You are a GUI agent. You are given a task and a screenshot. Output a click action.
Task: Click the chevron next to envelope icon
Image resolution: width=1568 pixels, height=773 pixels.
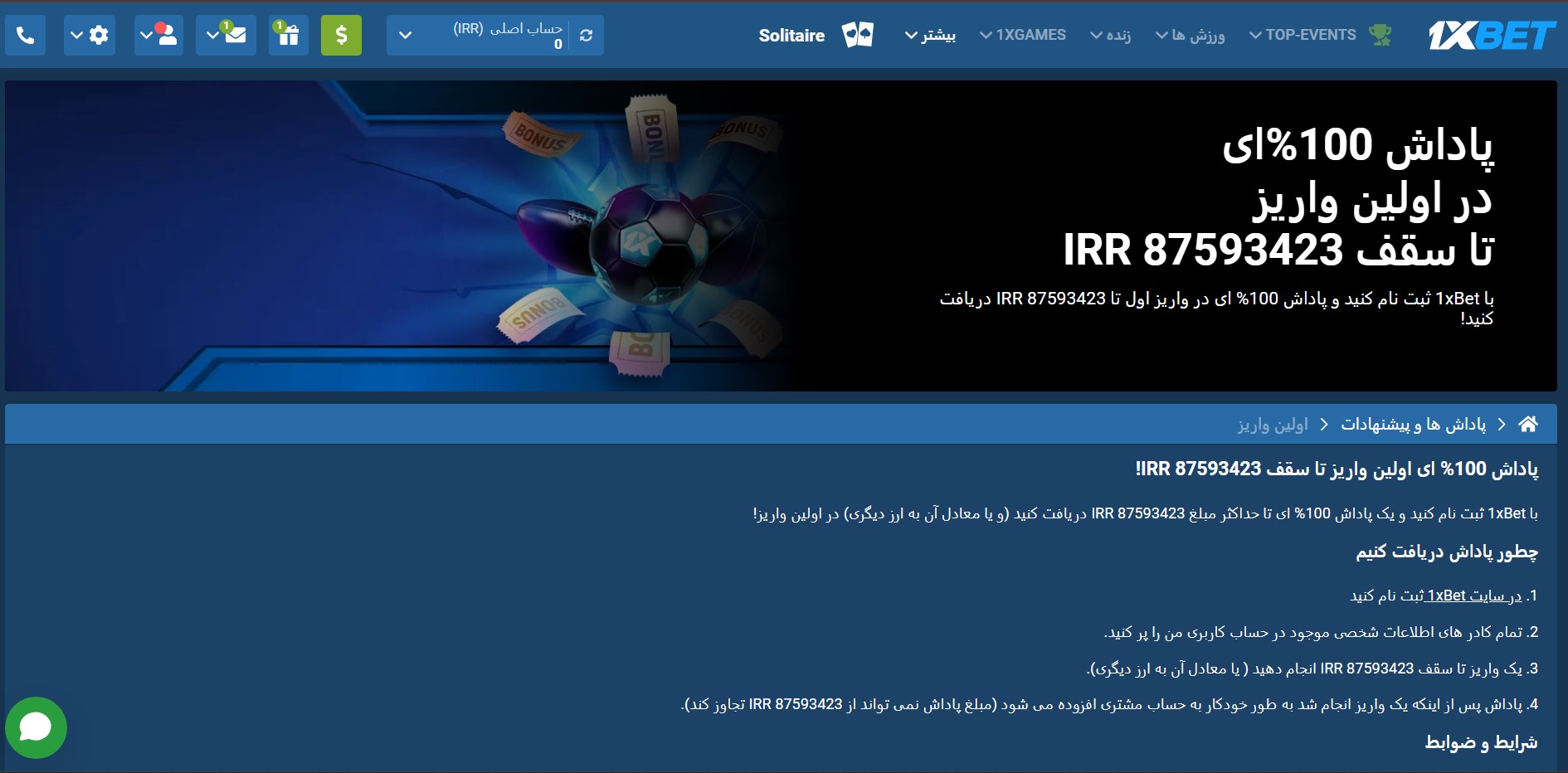(x=212, y=36)
